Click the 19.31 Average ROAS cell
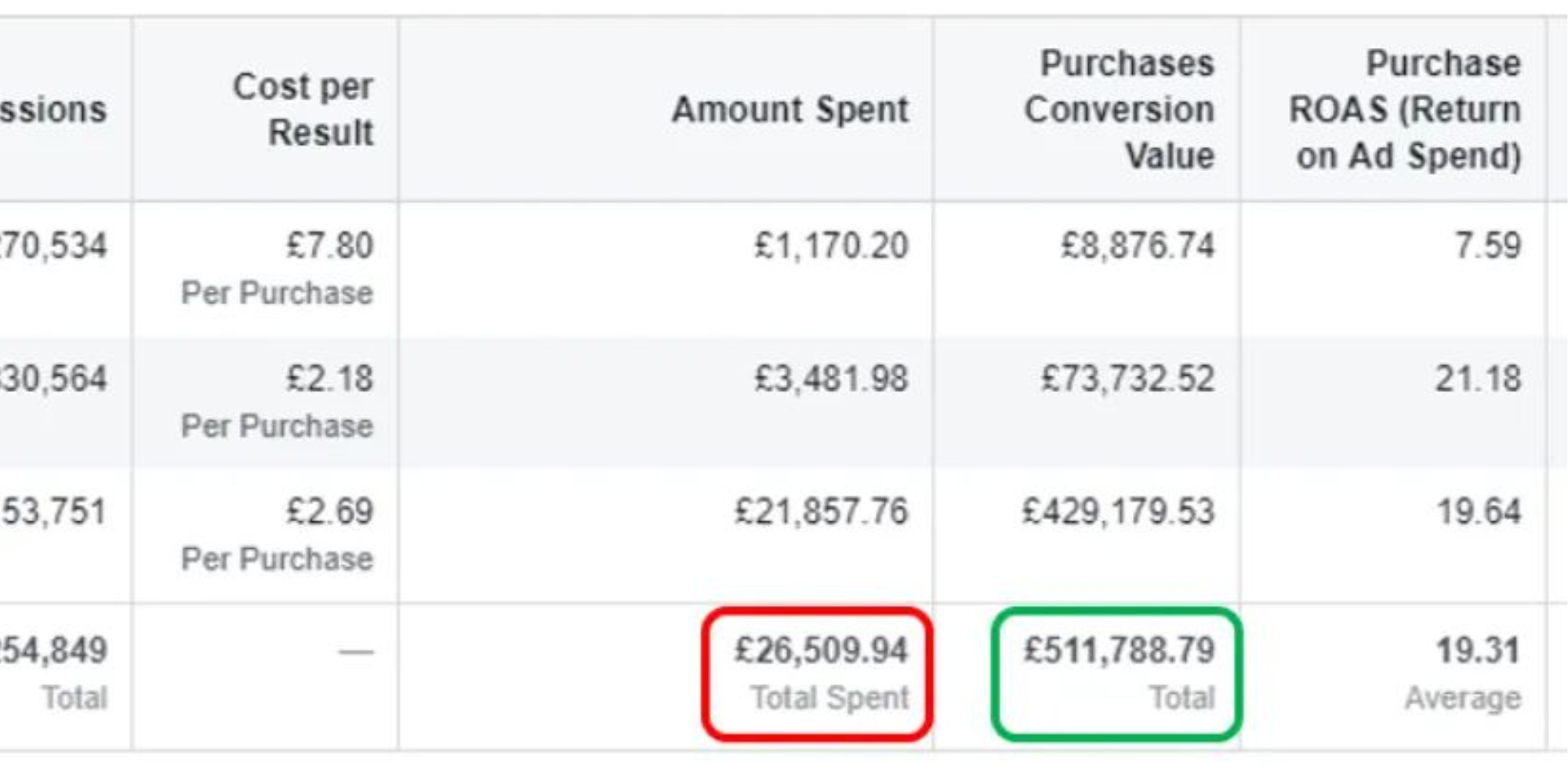 pyautogui.click(x=1463, y=673)
